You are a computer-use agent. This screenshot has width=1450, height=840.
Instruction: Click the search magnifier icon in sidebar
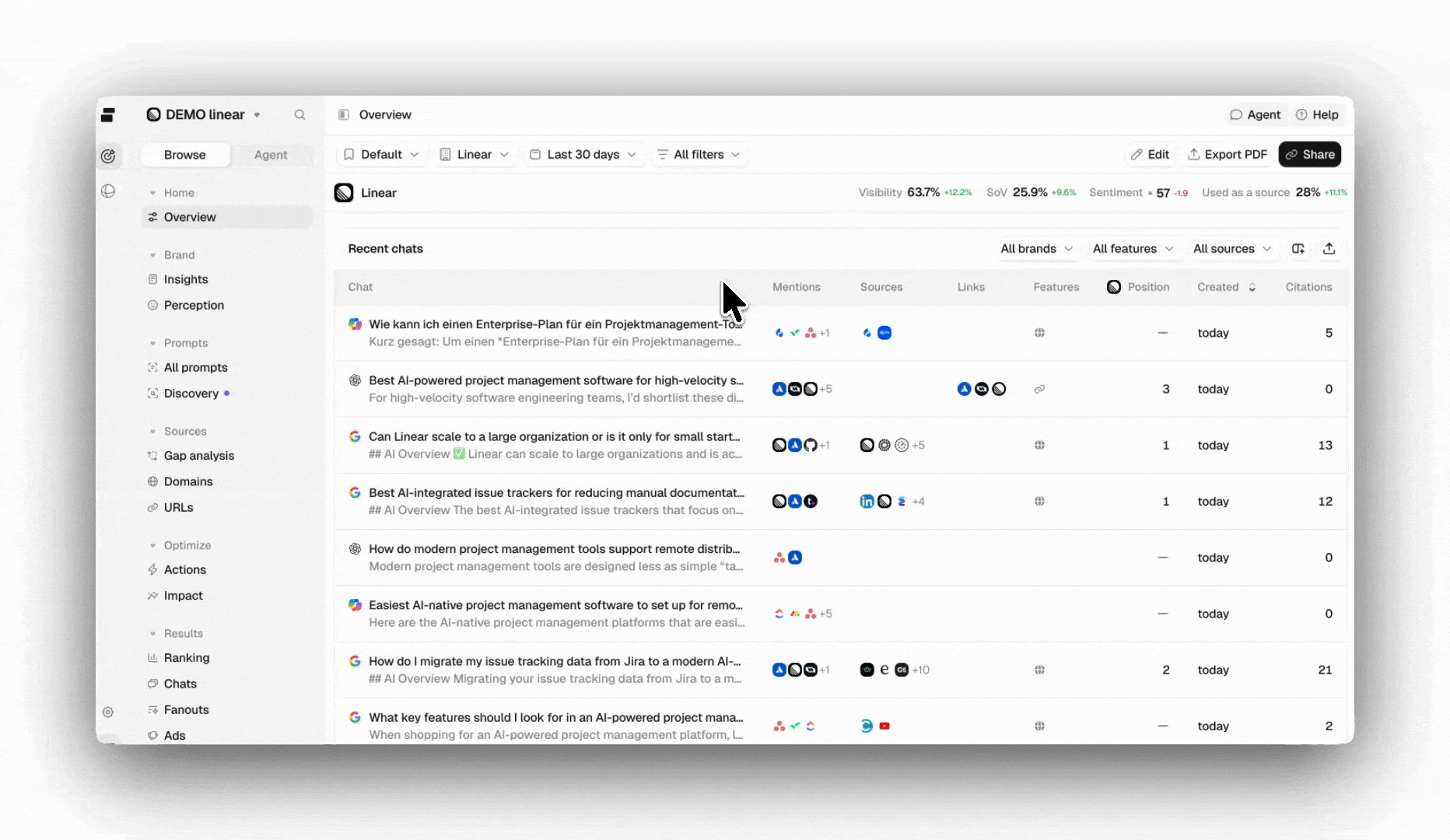[x=299, y=115]
